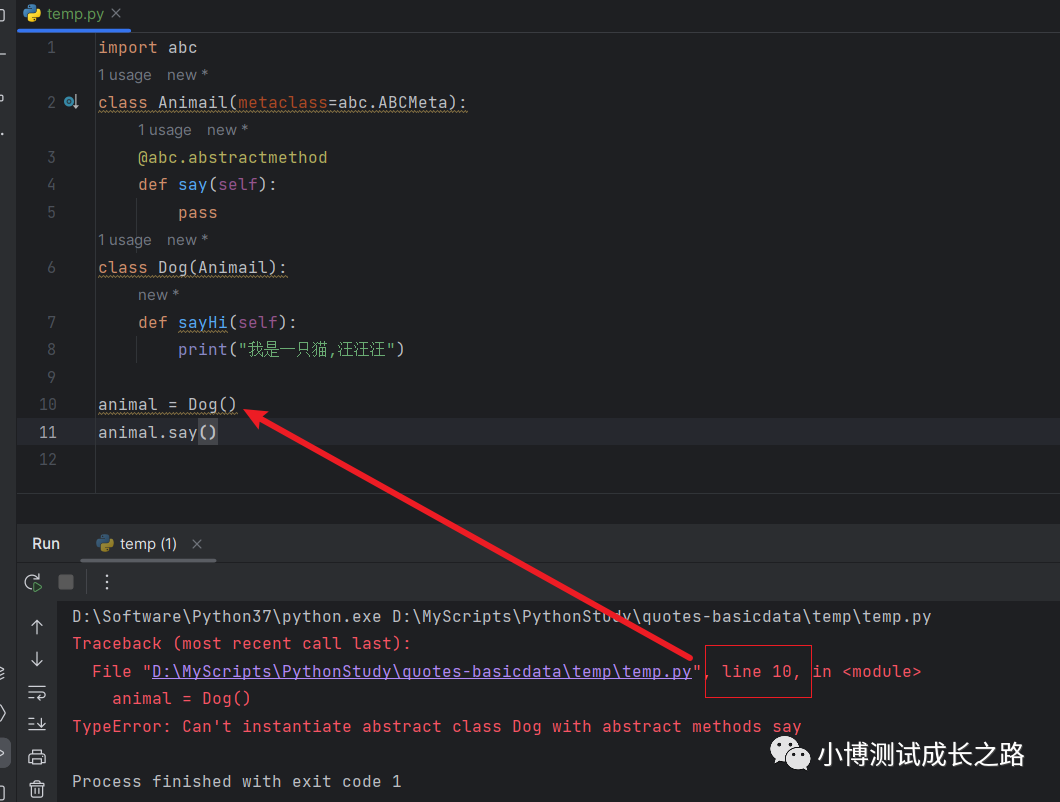Viewport: 1060px width, 802px height.
Task: Click "def say(self):" on line 4
Action: pyautogui.click(x=208, y=185)
